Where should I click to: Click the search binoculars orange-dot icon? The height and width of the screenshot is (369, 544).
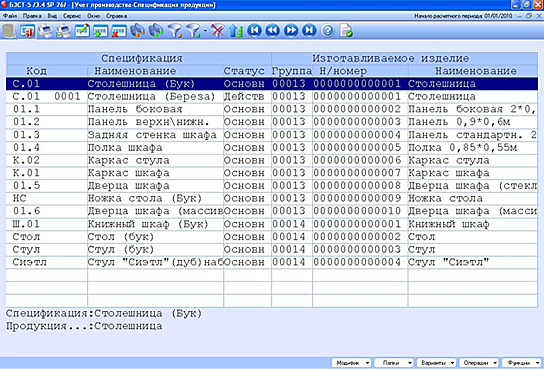click(137, 31)
